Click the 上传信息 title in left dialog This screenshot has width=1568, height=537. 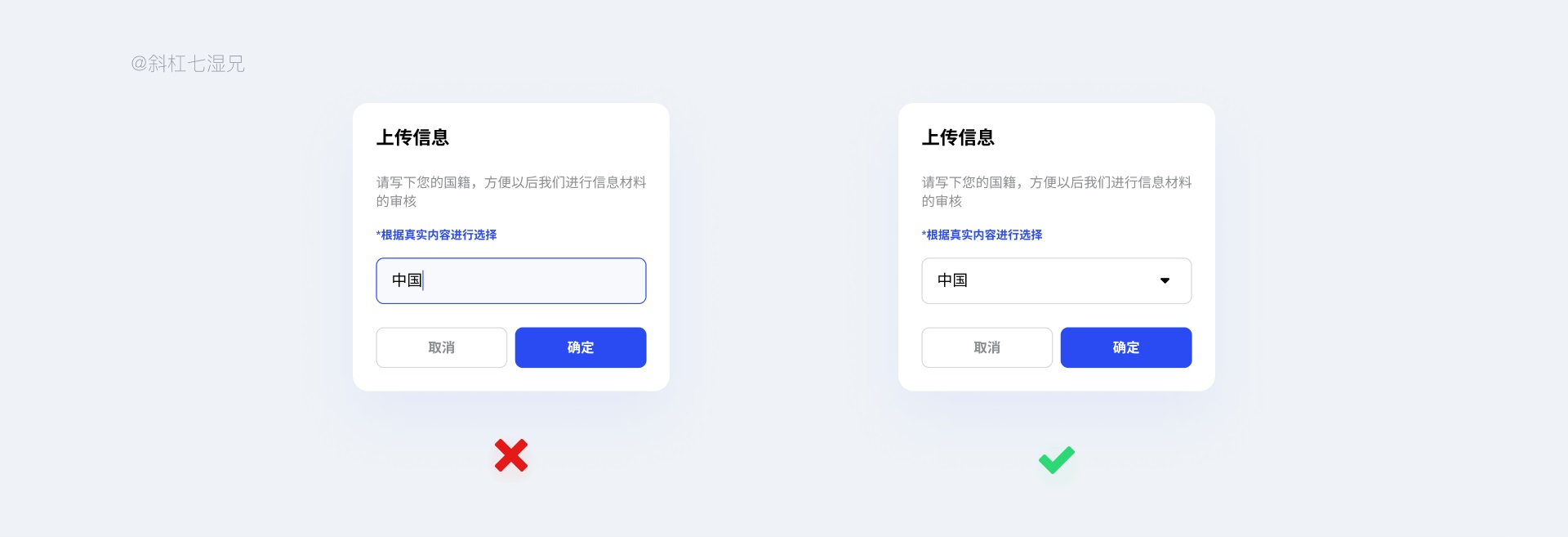click(x=412, y=137)
